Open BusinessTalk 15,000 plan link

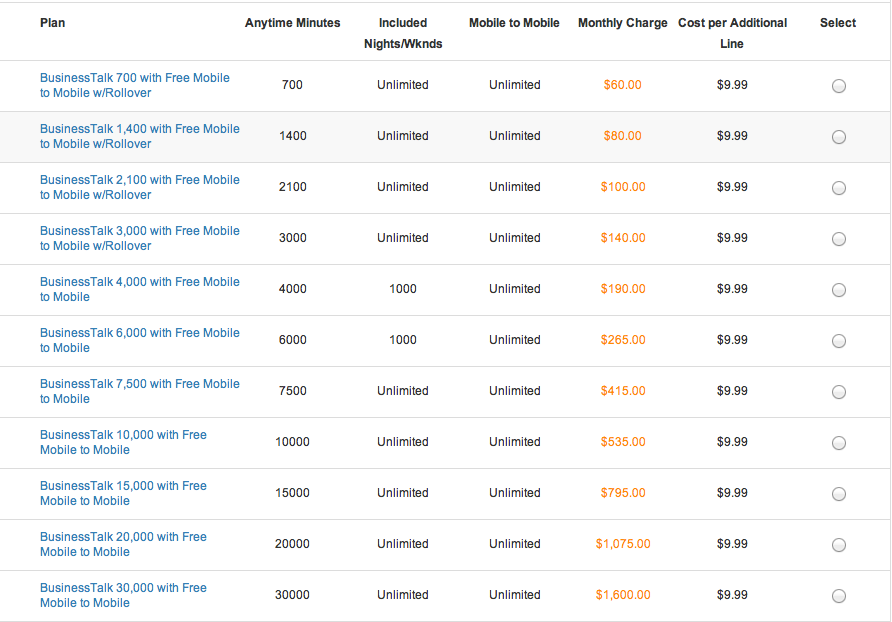click(x=123, y=493)
